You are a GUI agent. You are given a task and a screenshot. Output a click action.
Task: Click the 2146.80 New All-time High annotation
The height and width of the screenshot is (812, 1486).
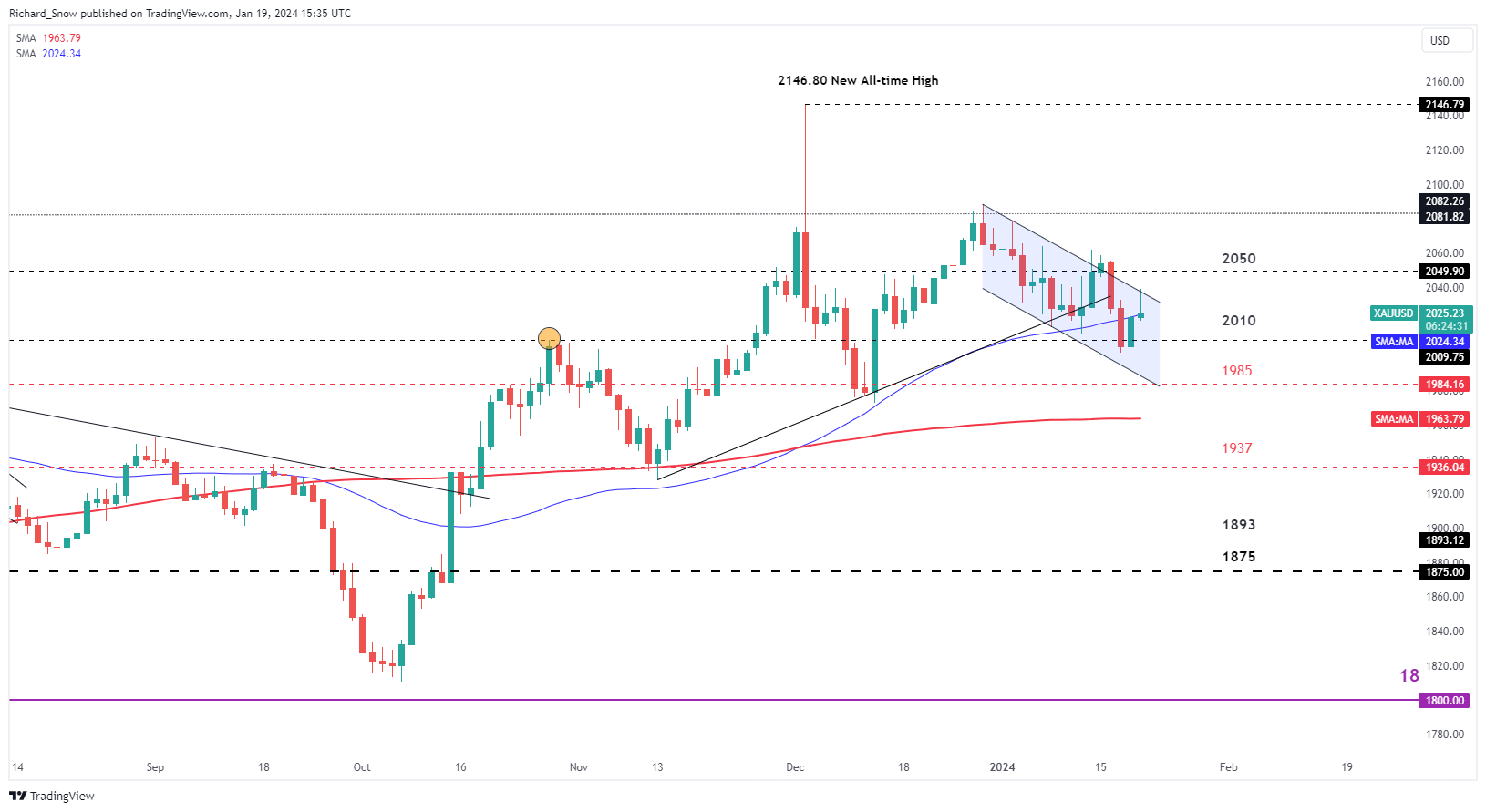[x=858, y=80]
